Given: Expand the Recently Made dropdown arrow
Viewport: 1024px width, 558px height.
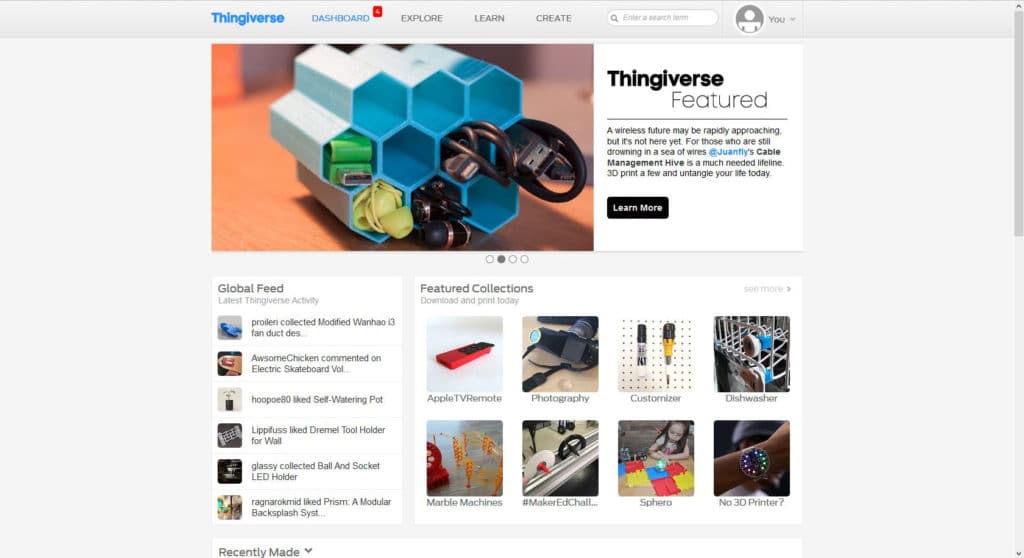Looking at the screenshot, I should point(308,551).
